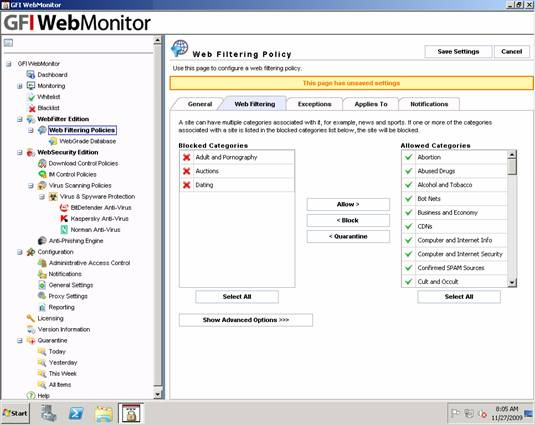Viewport: 535px width, 425px height.
Task: Switch to the Web Filtering tab
Action: [x=255, y=104]
